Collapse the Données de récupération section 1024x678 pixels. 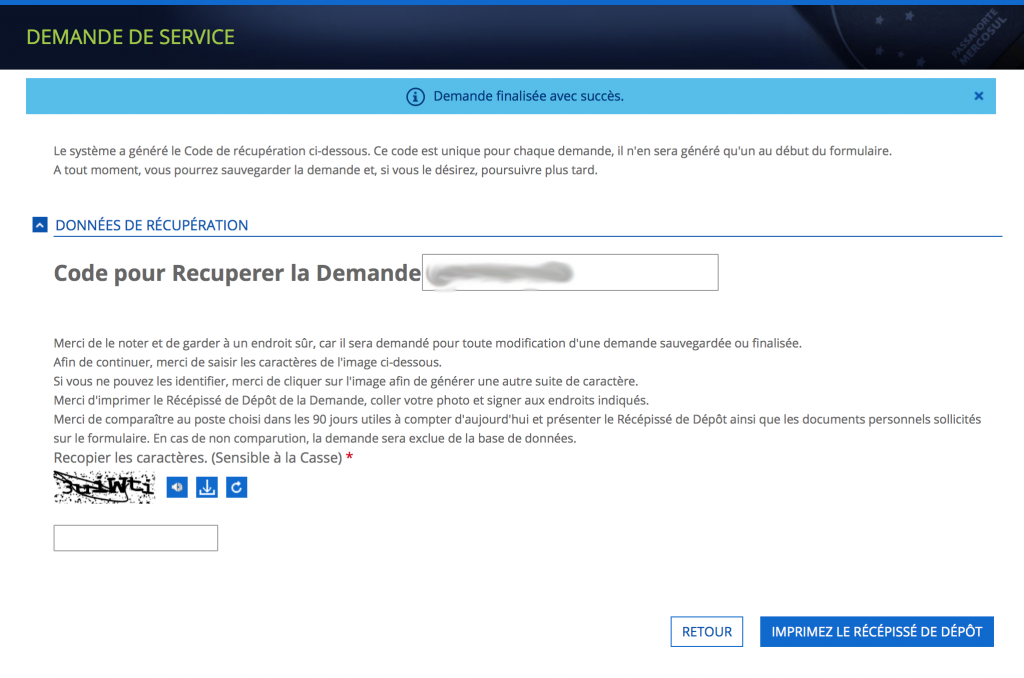point(40,225)
